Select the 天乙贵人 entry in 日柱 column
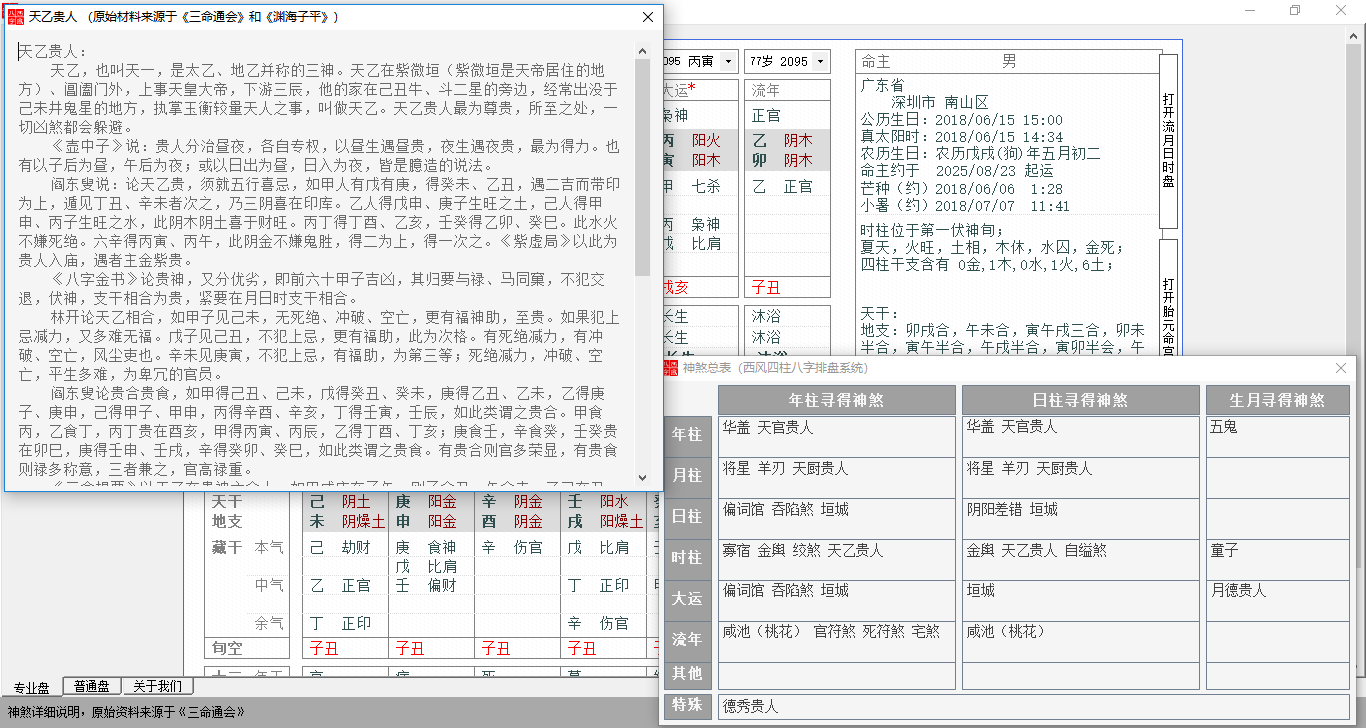 pyautogui.click(x=1029, y=550)
